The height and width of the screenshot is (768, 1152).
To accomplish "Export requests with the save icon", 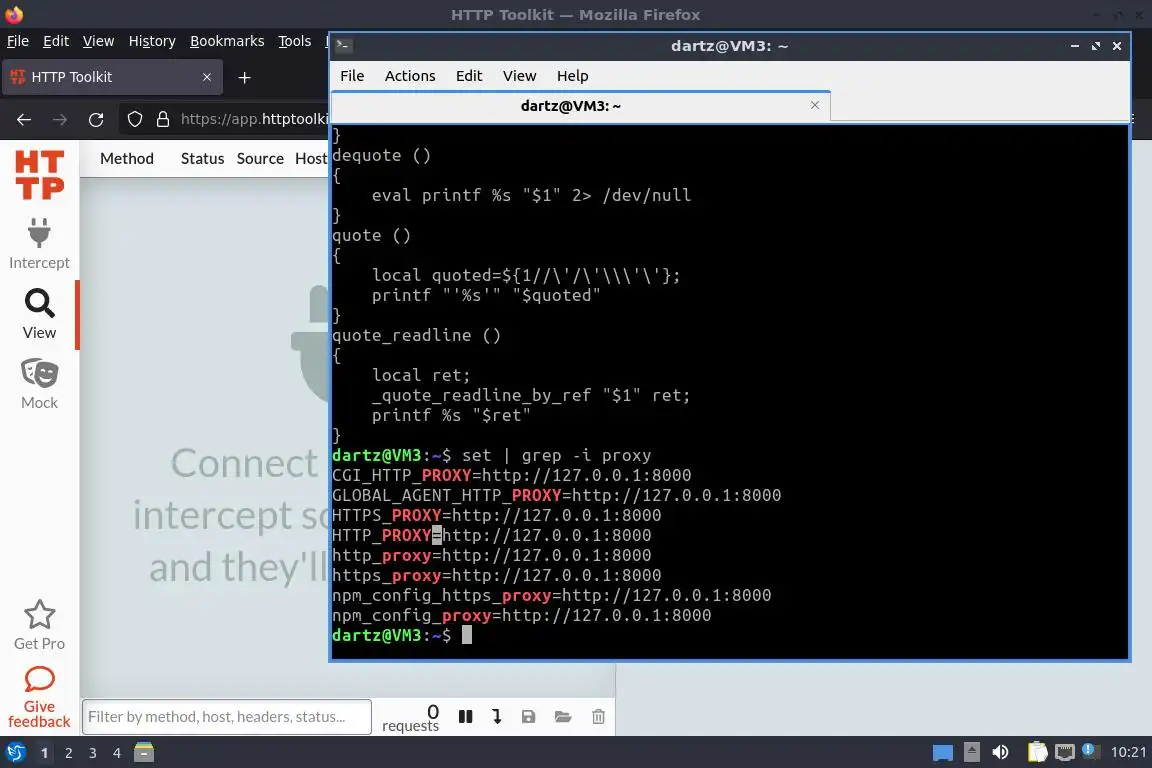I will [528, 717].
